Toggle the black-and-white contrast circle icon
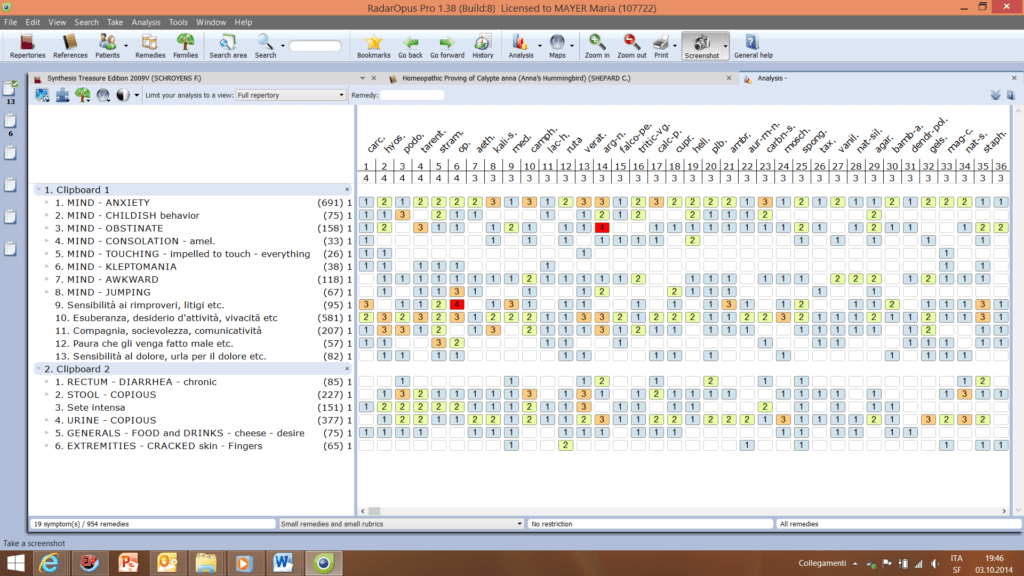Screen dimensions: 1024x576 (x=123, y=95)
